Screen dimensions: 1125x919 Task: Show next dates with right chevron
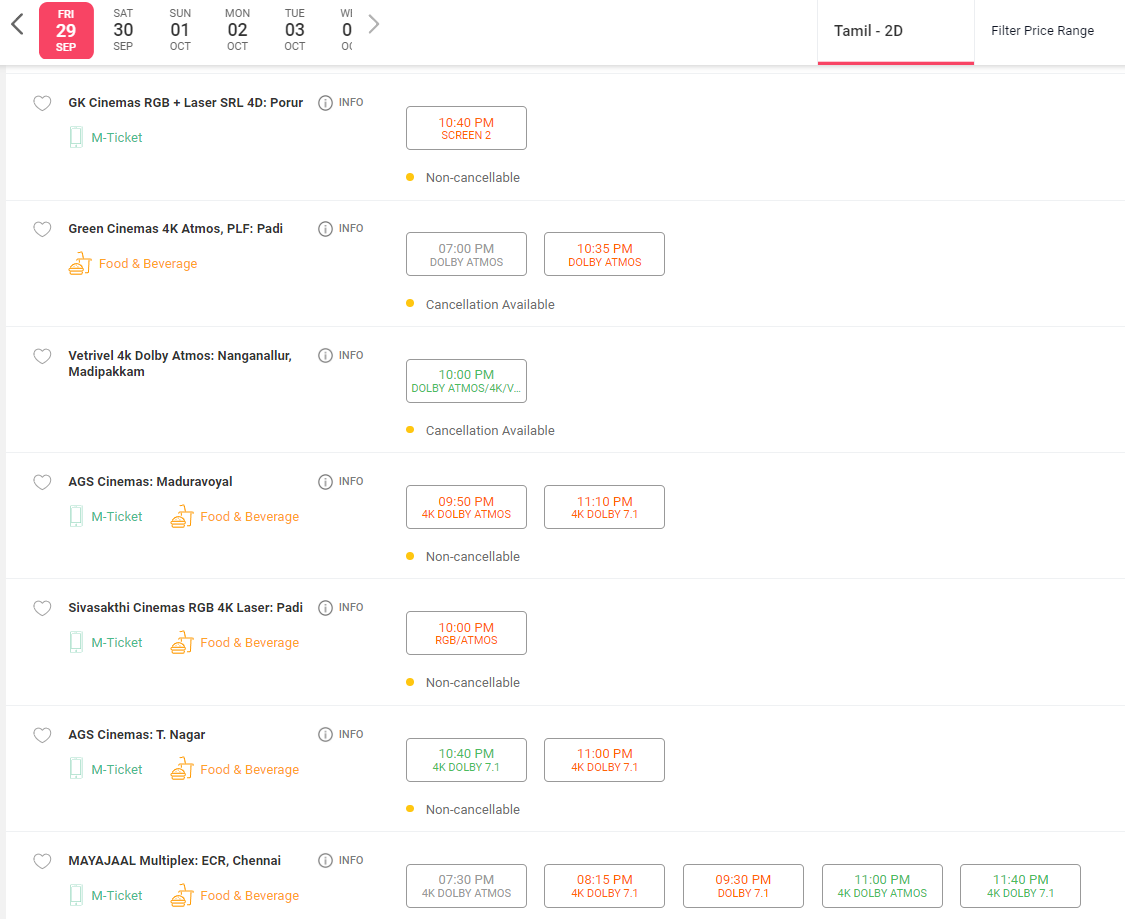(x=373, y=24)
